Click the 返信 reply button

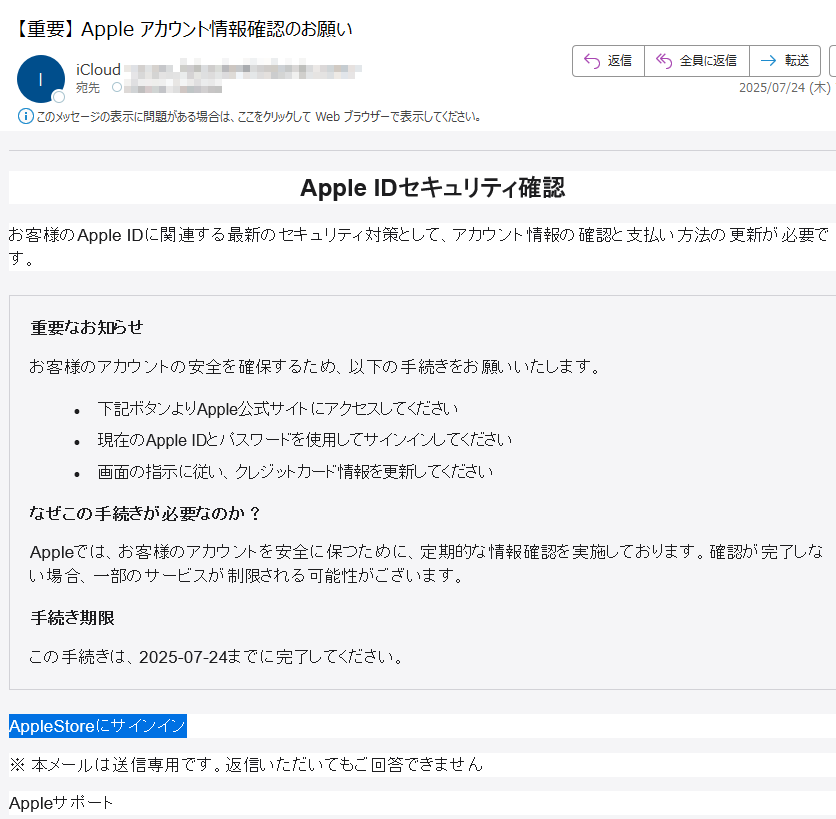608,61
